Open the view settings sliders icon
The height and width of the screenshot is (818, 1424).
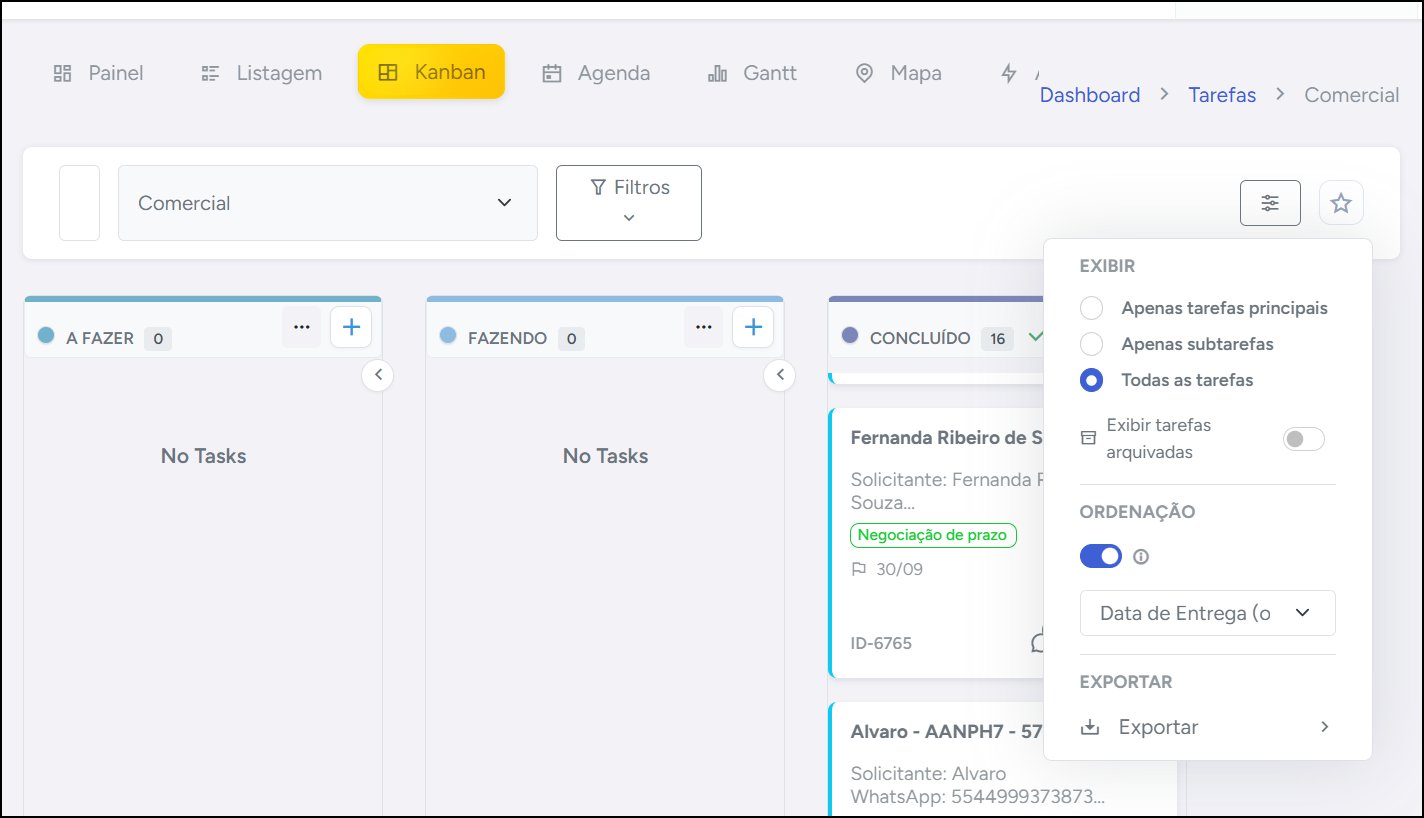click(x=1270, y=203)
